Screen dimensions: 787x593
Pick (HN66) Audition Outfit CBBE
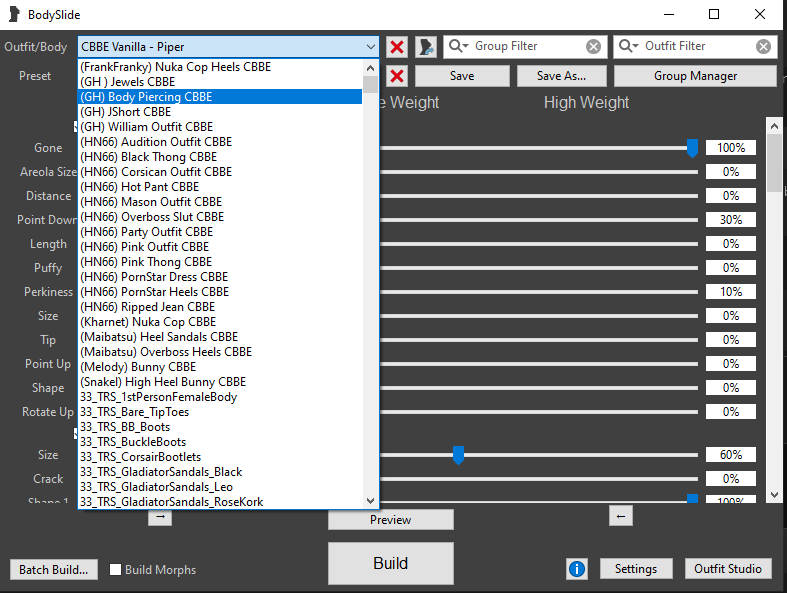pyautogui.click(x=220, y=142)
